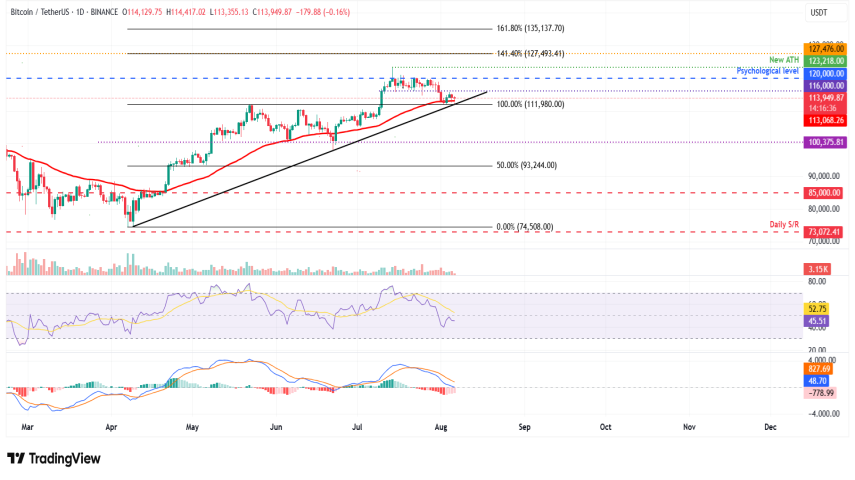
Task: Select the USDT currency label
Action: [x=820, y=12]
